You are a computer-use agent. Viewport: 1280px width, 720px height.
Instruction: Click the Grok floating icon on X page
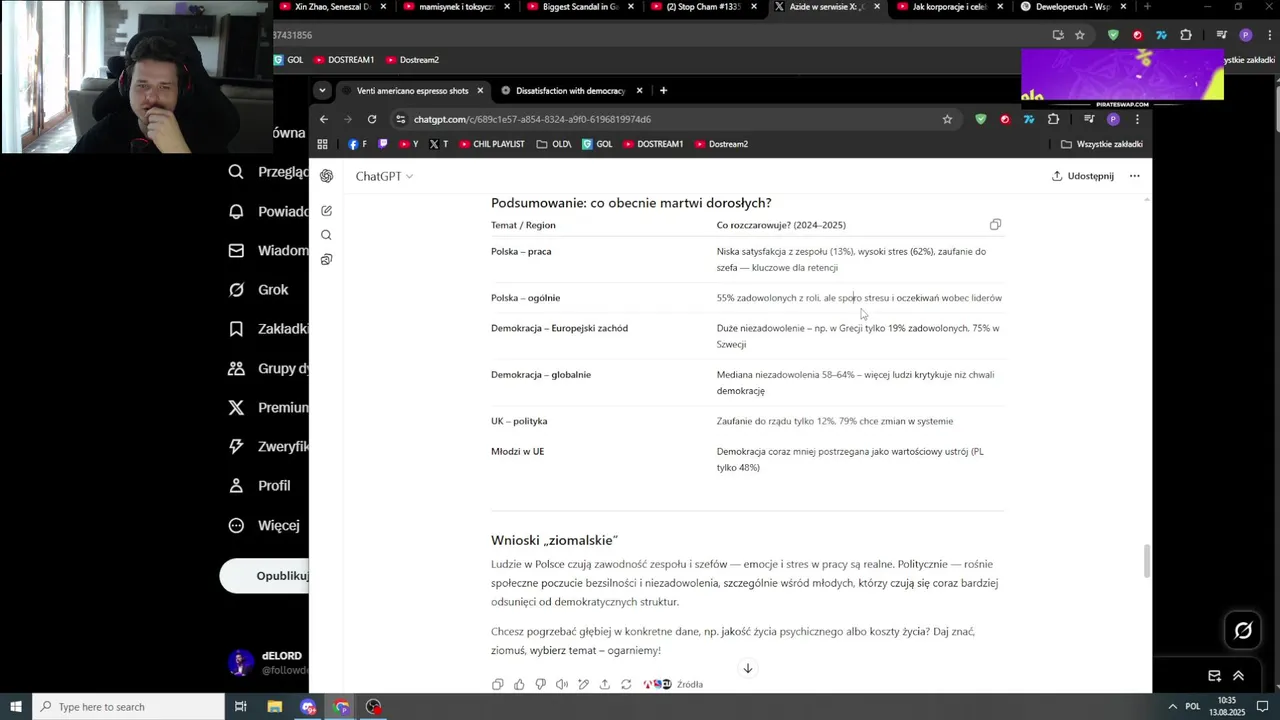point(1243,630)
